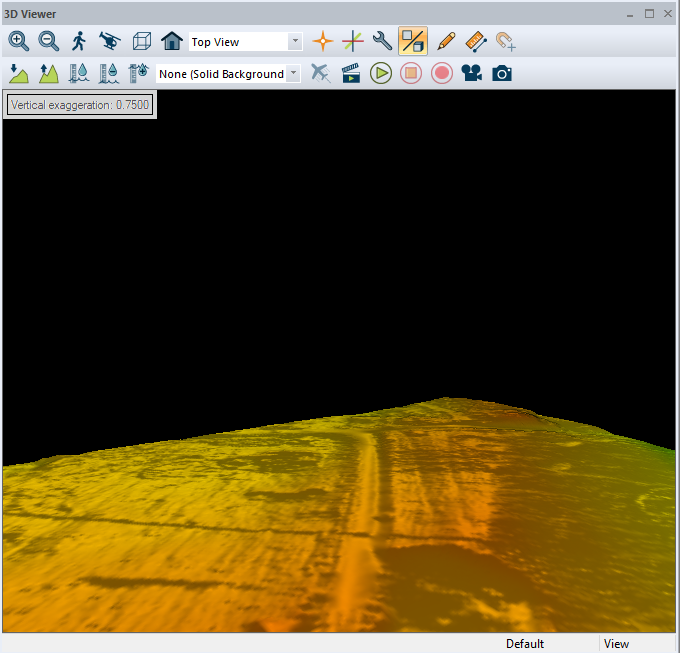
Task: Increase vertical exaggeration with up-arrow mountain icon
Action: (49, 73)
